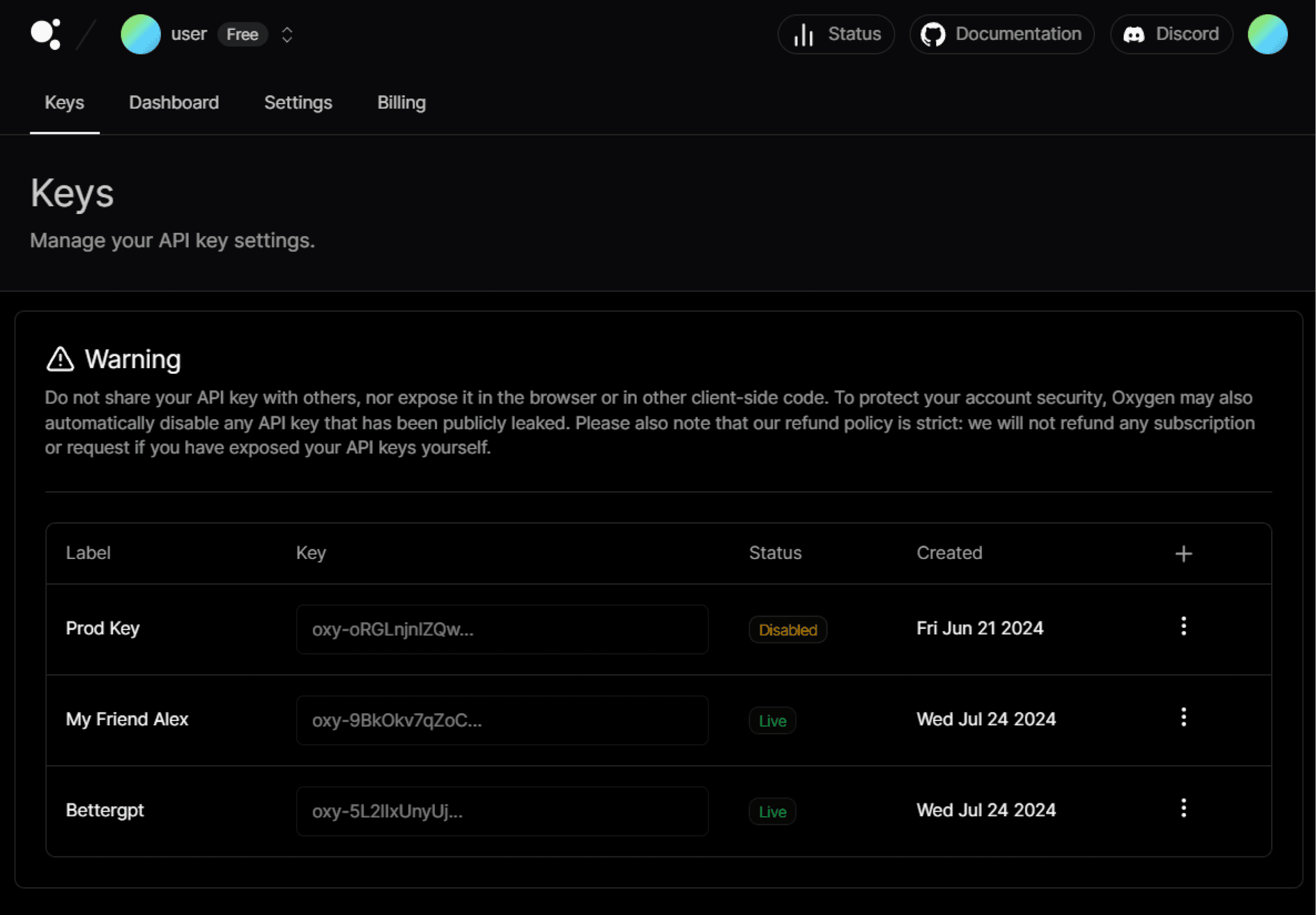Click the Free plan badge
This screenshot has width=1316, height=915.
242,35
